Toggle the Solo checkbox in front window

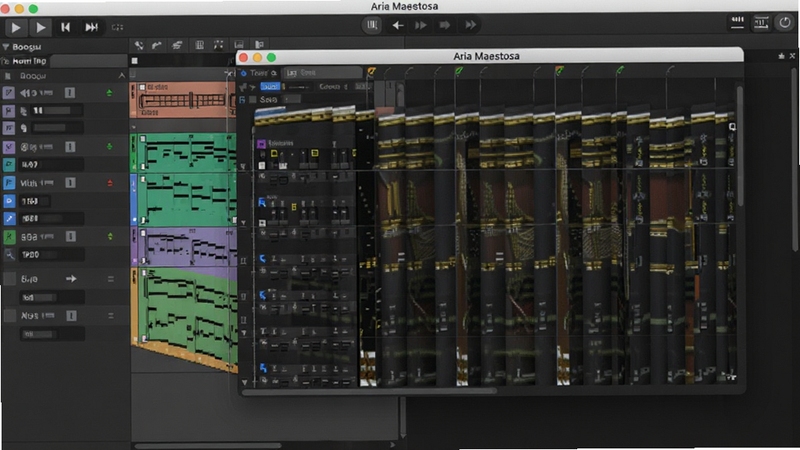point(253,99)
